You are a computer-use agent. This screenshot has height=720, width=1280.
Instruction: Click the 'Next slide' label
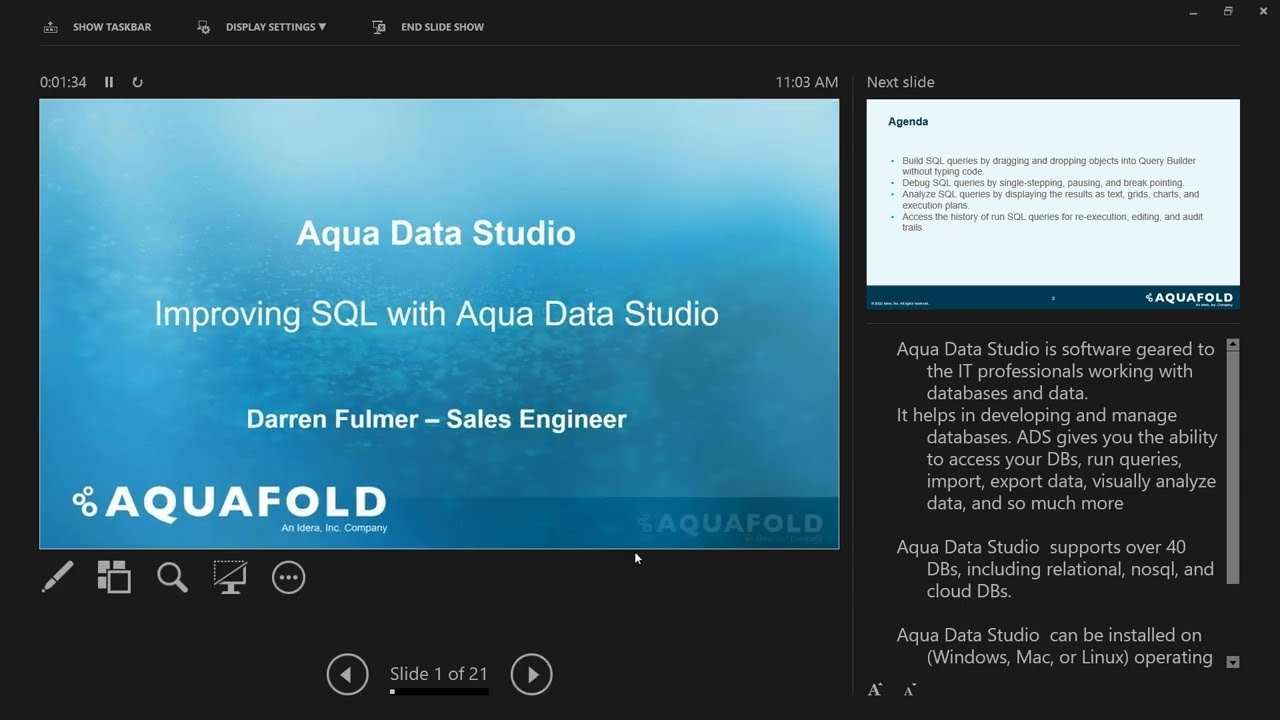pos(901,82)
